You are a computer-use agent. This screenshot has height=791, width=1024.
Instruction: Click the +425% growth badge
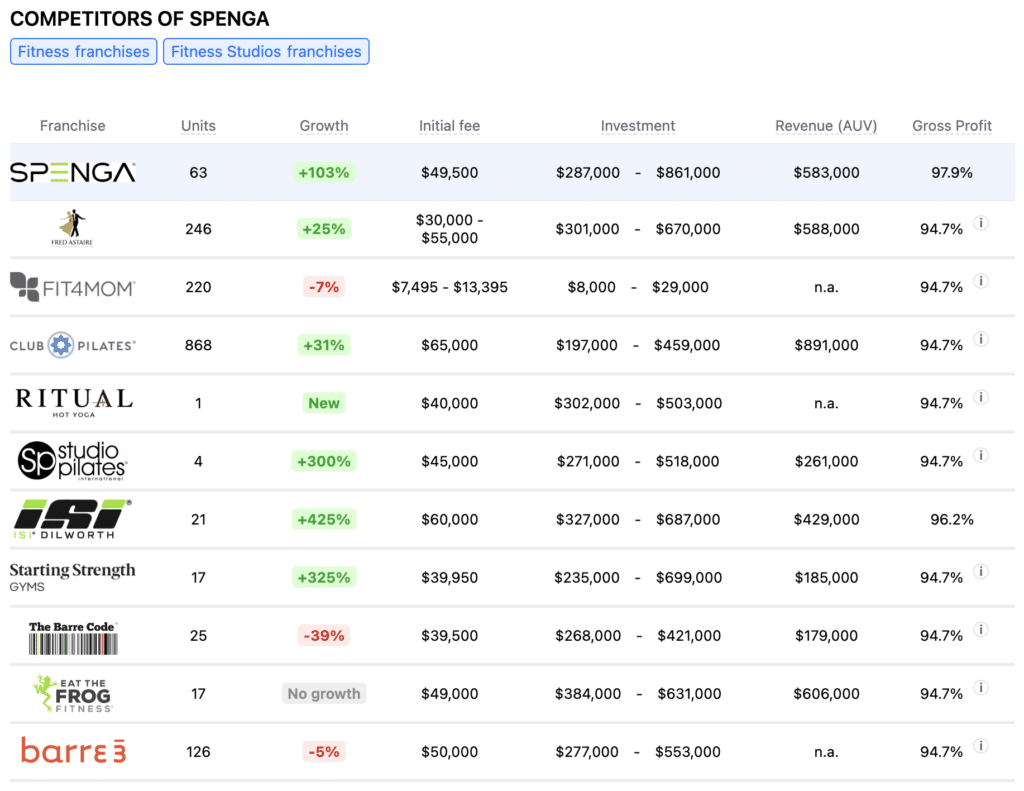click(324, 519)
